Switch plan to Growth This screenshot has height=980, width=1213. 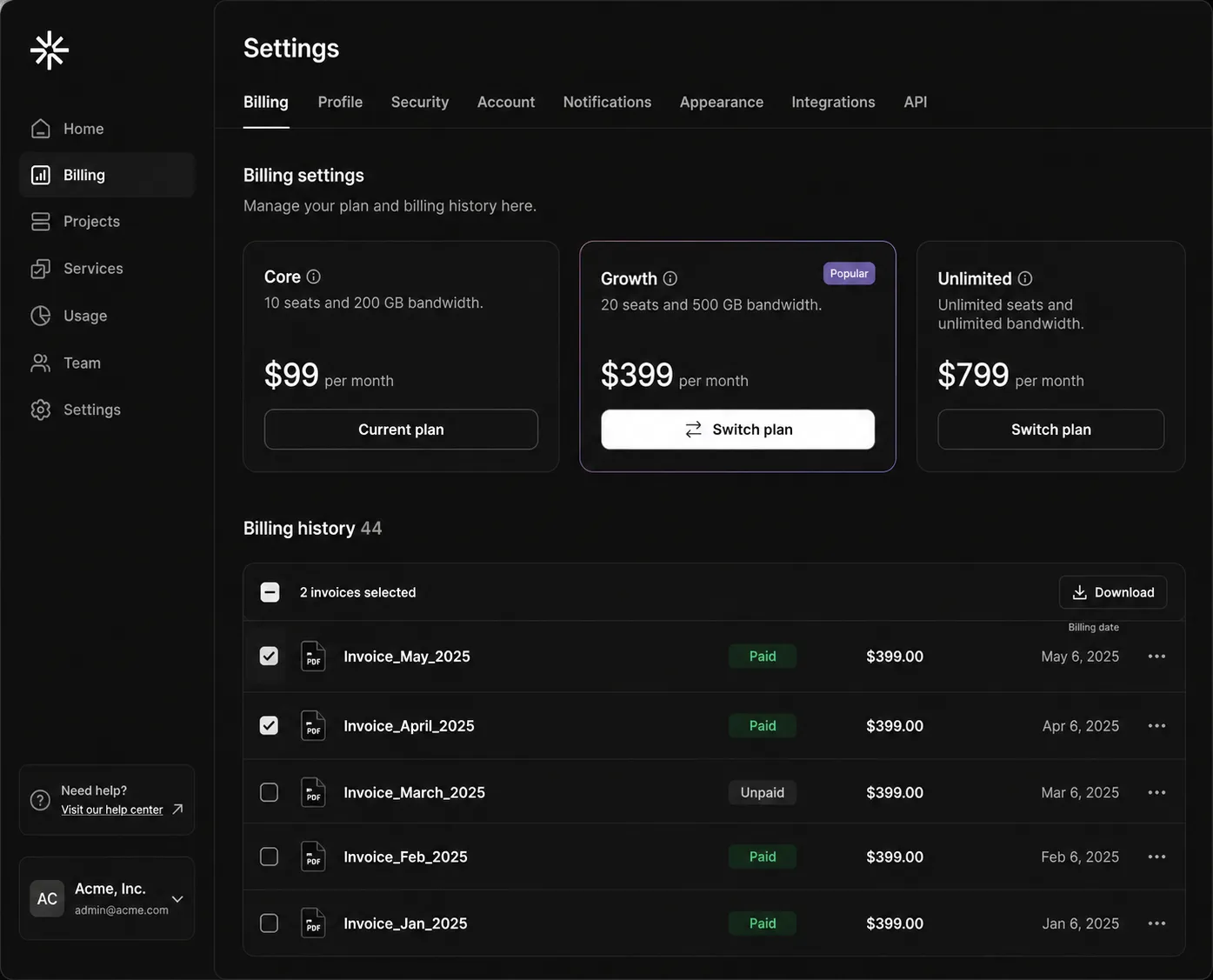pyautogui.click(x=737, y=430)
